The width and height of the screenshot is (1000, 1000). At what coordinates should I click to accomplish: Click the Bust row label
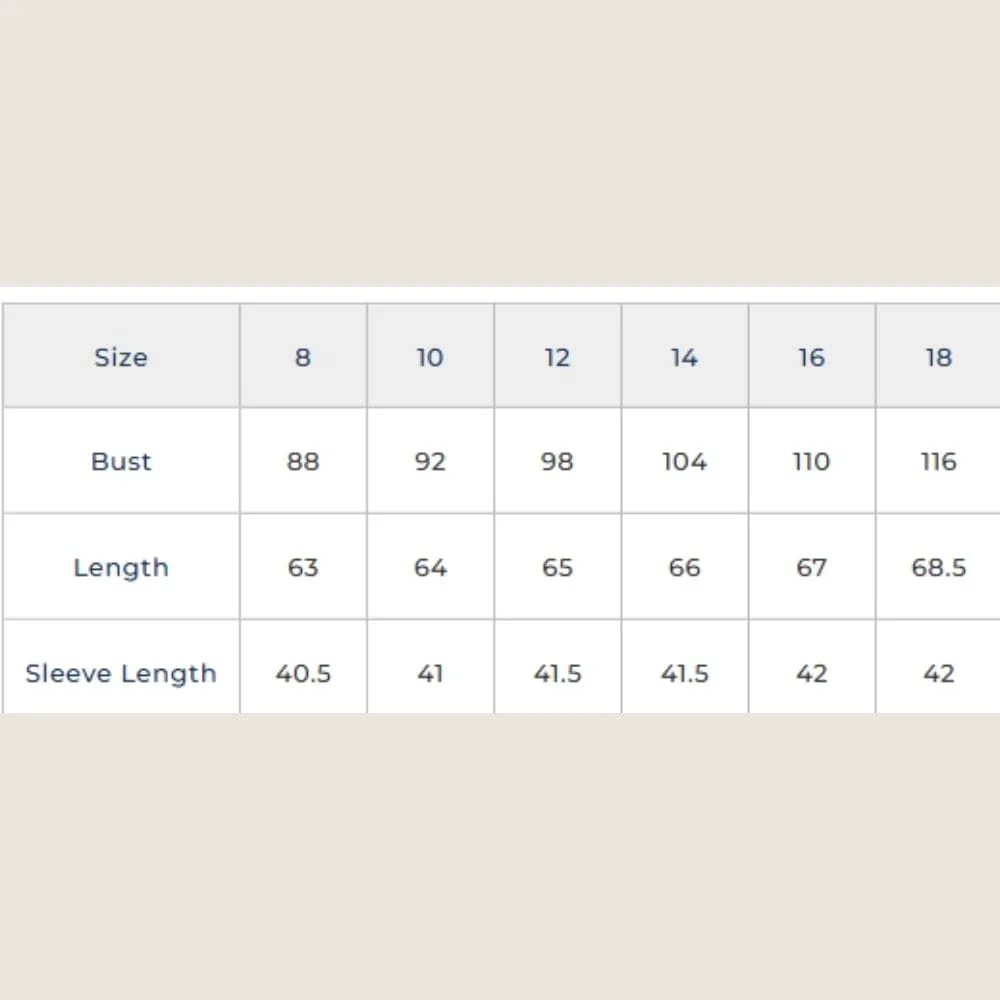click(x=121, y=460)
